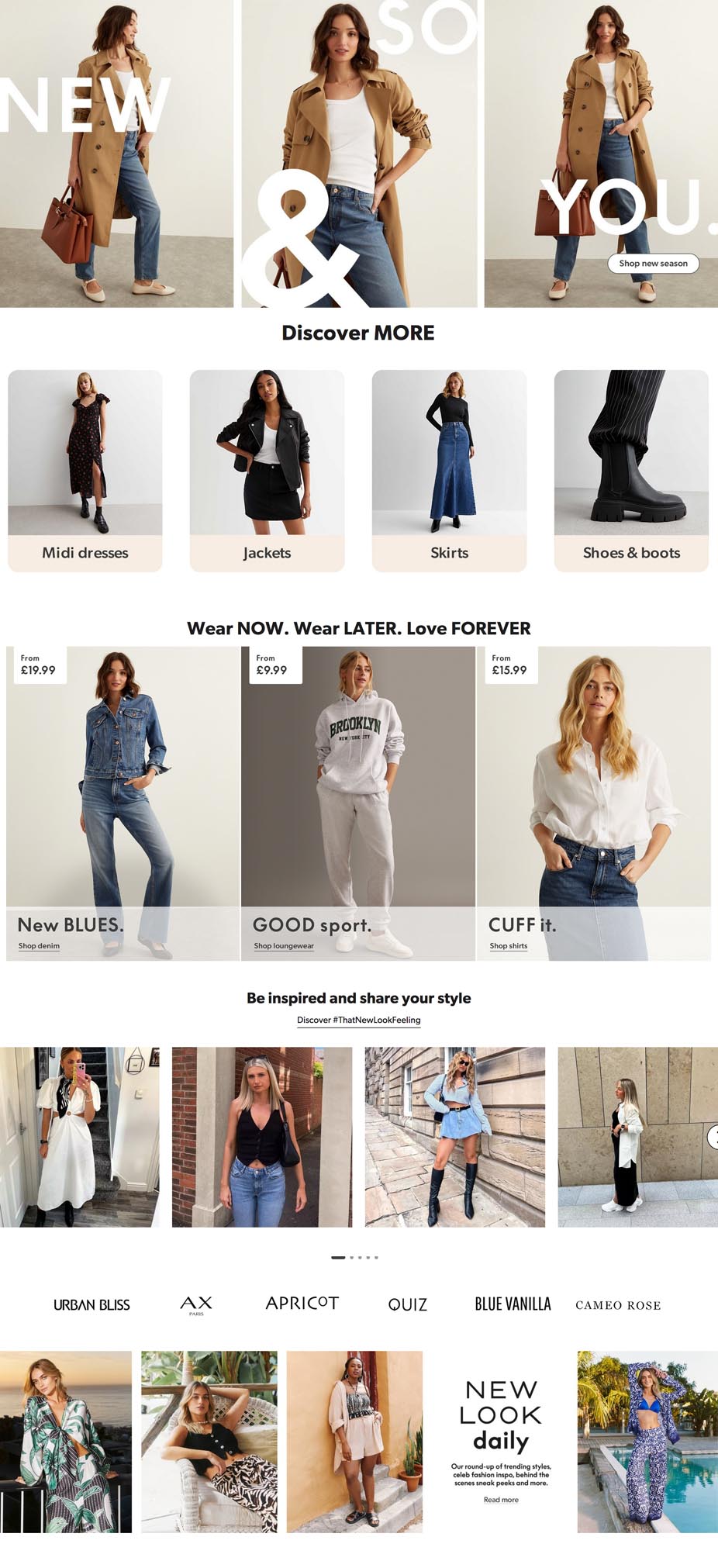Open the Quiz brand logo

[x=408, y=1304]
